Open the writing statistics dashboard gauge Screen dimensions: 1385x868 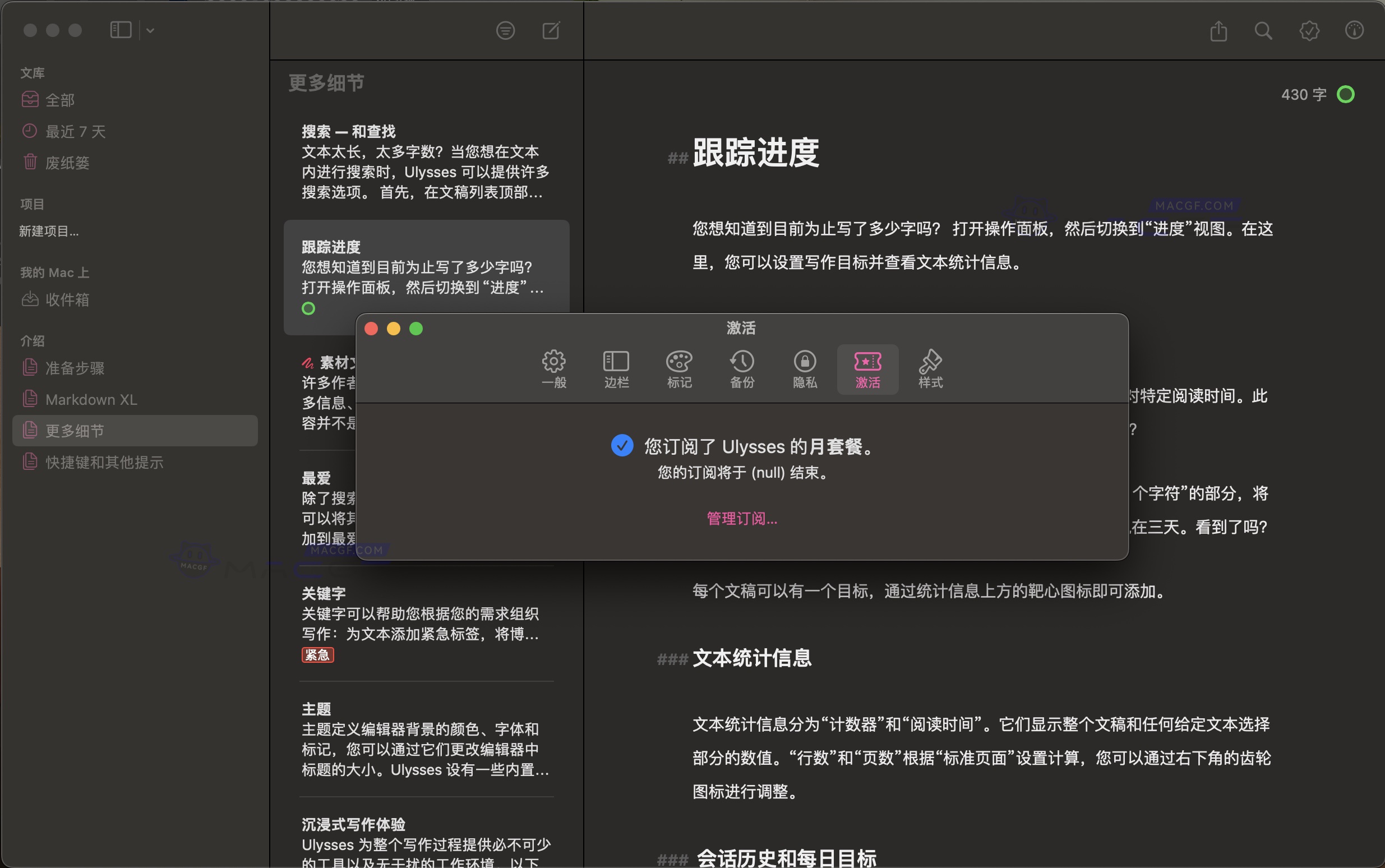coord(1355,31)
